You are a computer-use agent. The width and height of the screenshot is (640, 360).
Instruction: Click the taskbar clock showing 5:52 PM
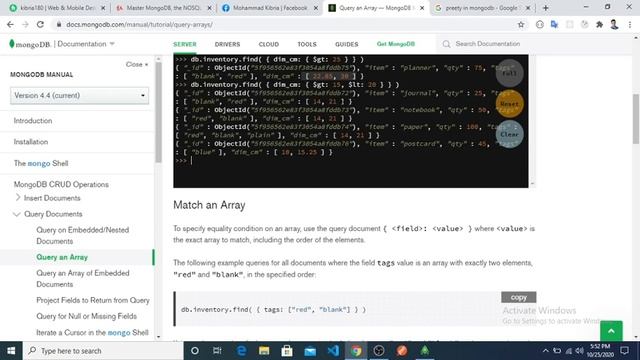tap(600, 351)
